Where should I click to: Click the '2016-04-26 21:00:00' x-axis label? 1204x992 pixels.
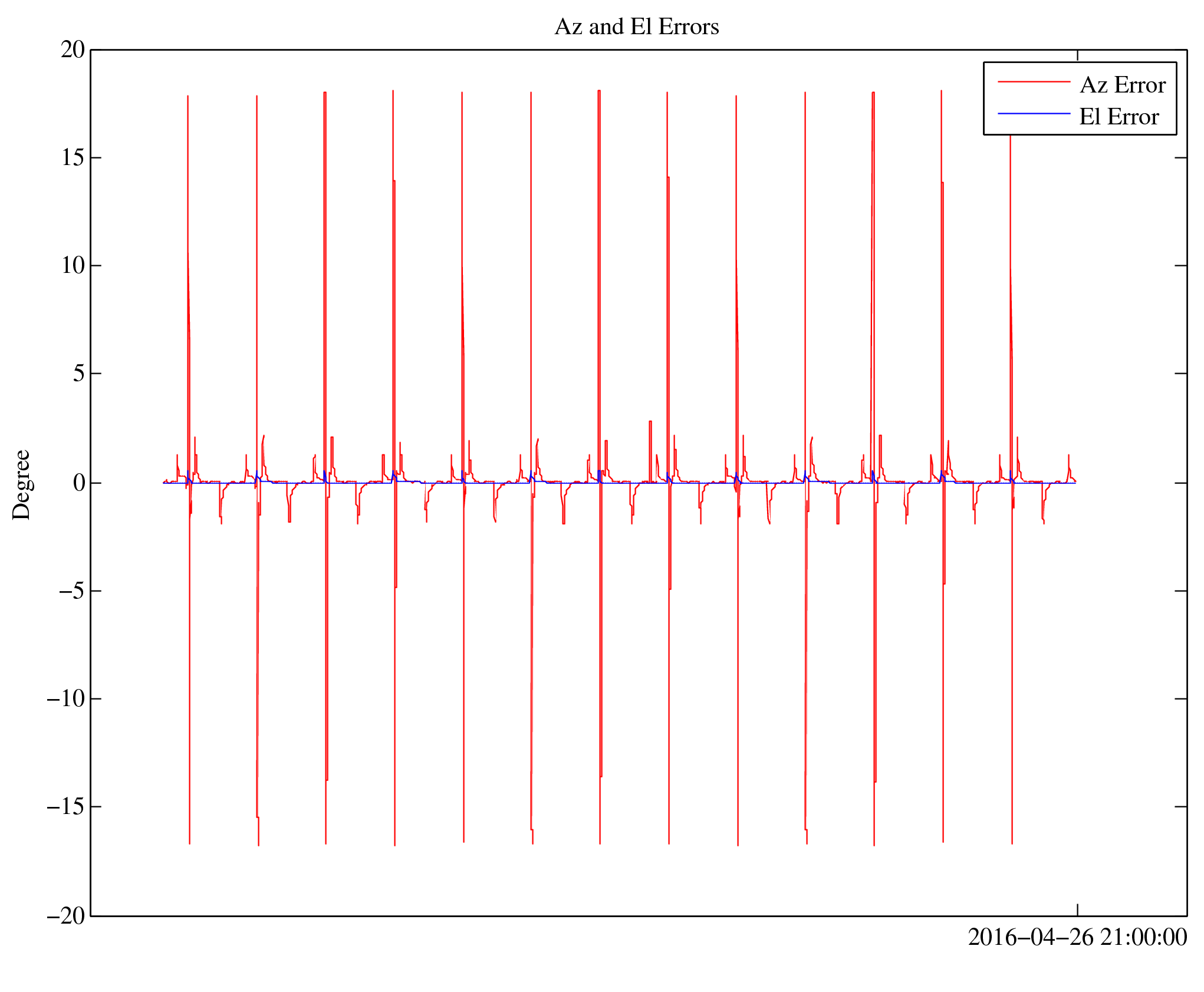pos(1077,937)
